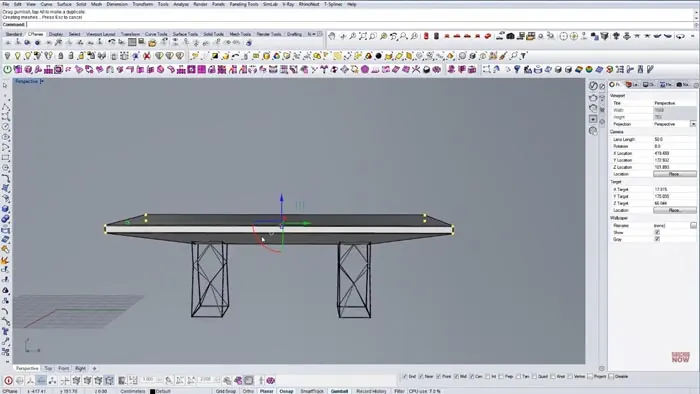Click the Zoom Extents icon
This screenshot has height=394, width=700.
[363, 36]
